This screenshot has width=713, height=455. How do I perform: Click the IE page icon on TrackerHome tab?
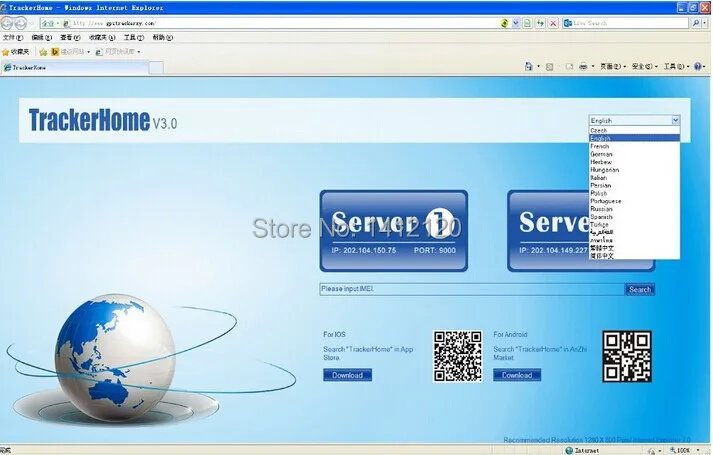pos(7,67)
